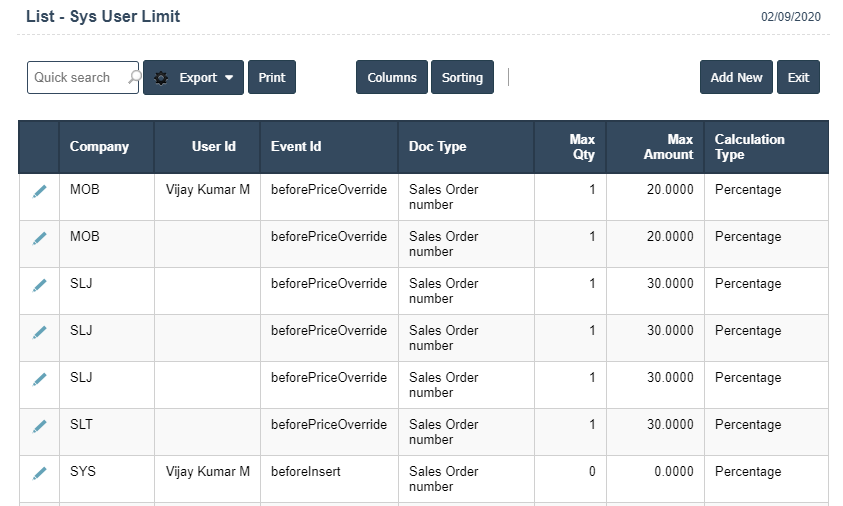Click the edit pencil in the second MOB row
This screenshot has width=843, height=506.
pos(40,238)
